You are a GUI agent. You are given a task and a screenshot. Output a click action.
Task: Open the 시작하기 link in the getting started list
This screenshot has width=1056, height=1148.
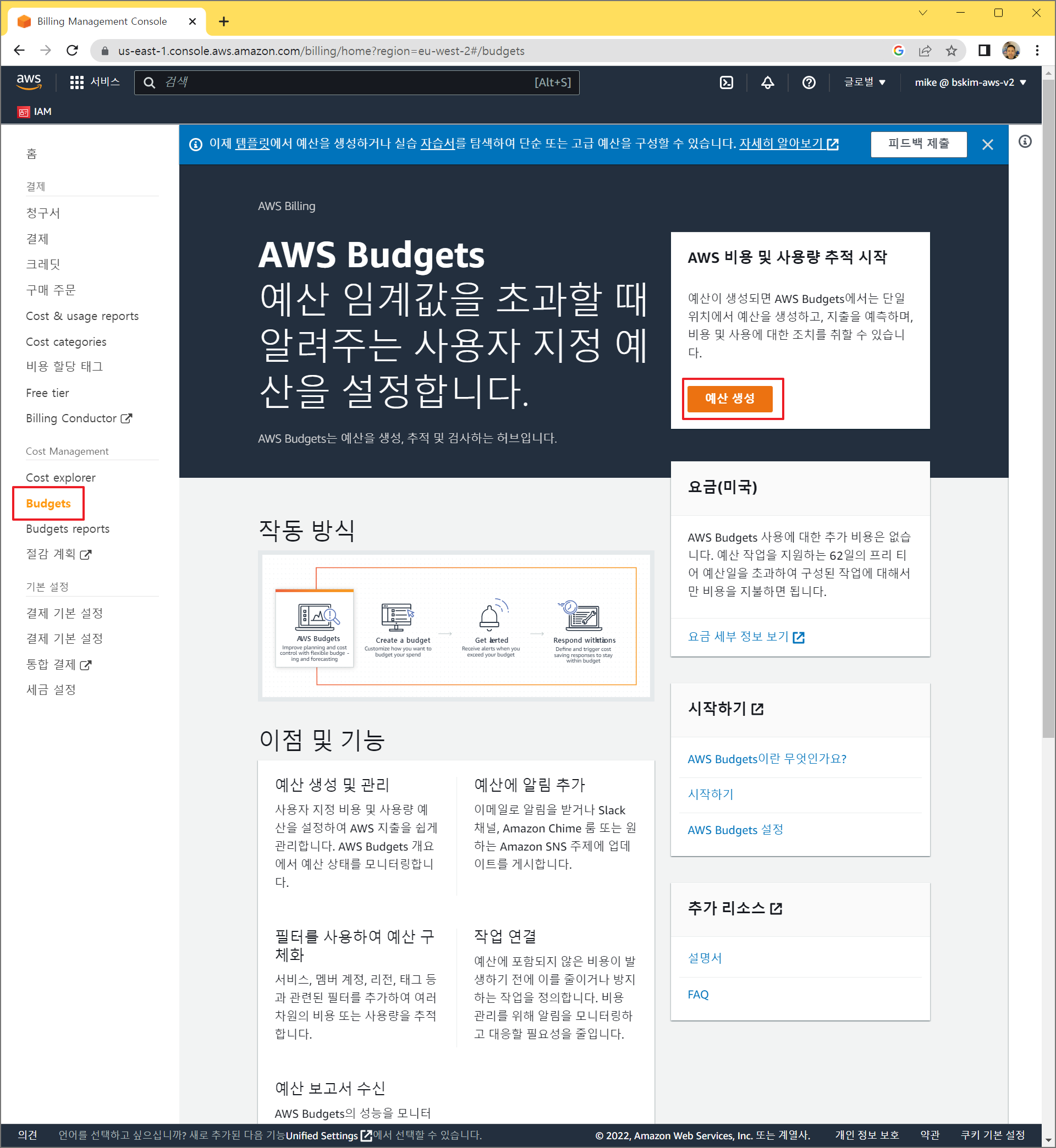point(710,794)
